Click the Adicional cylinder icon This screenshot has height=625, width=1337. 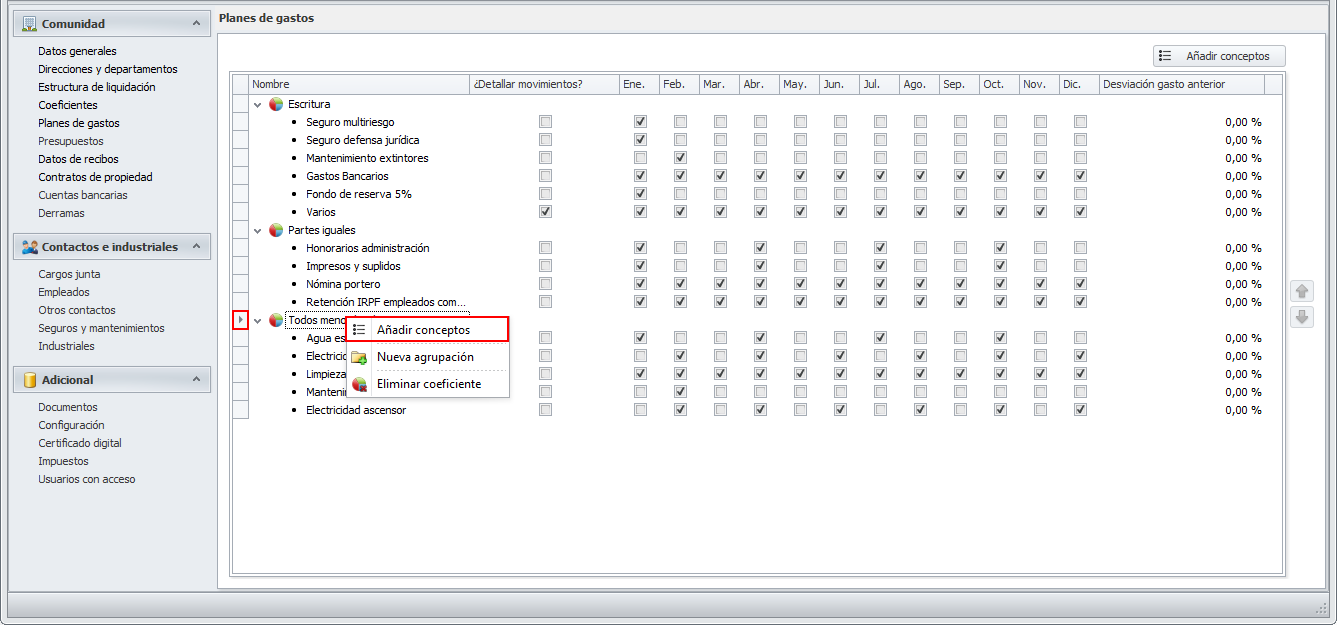coord(30,380)
